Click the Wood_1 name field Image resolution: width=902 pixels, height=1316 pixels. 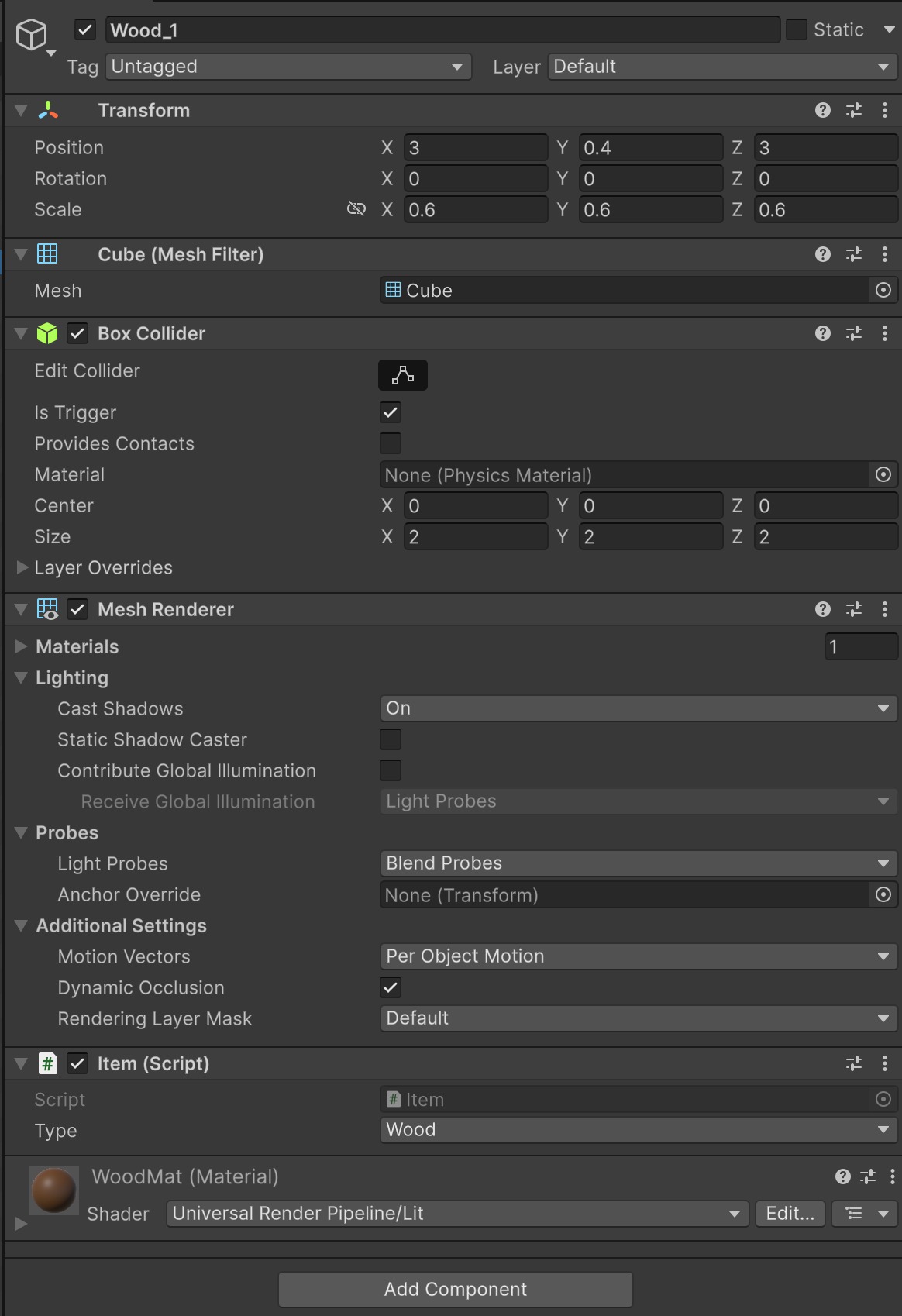(x=442, y=30)
